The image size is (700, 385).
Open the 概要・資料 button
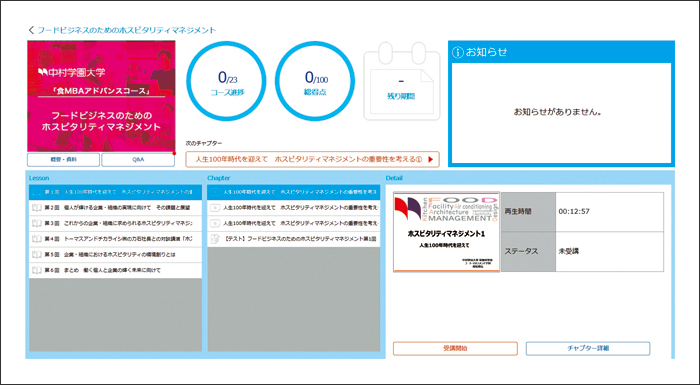click(x=63, y=159)
